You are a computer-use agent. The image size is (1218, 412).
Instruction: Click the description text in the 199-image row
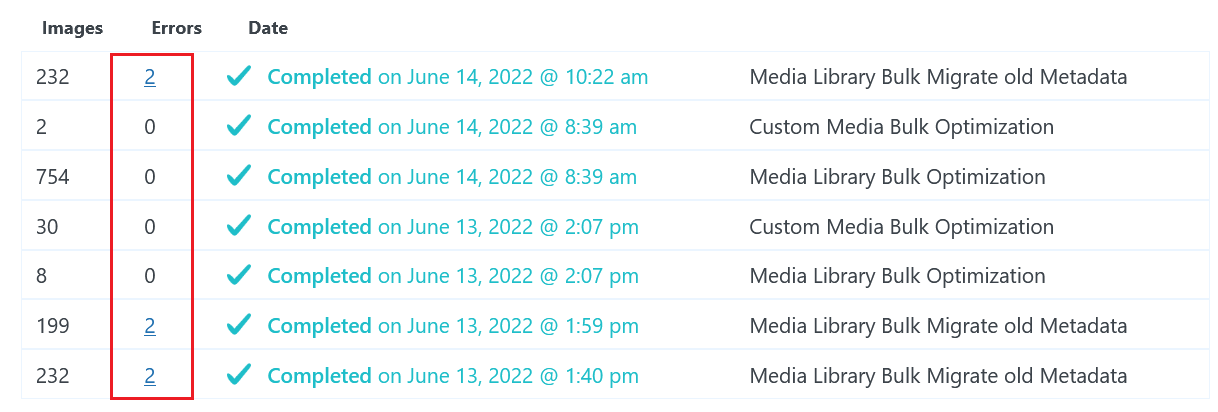(x=938, y=326)
